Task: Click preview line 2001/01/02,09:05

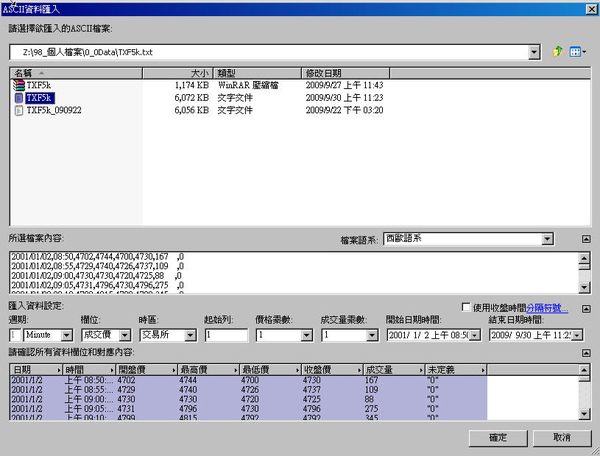Action: point(98,285)
